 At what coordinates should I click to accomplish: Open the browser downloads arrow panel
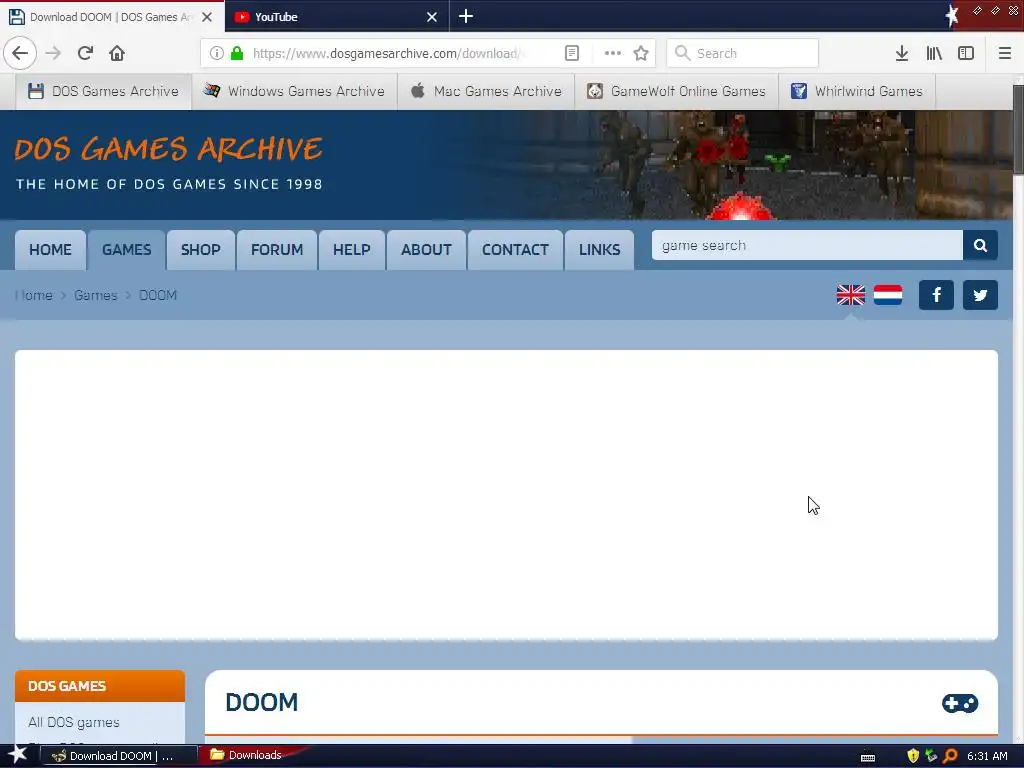[902, 53]
